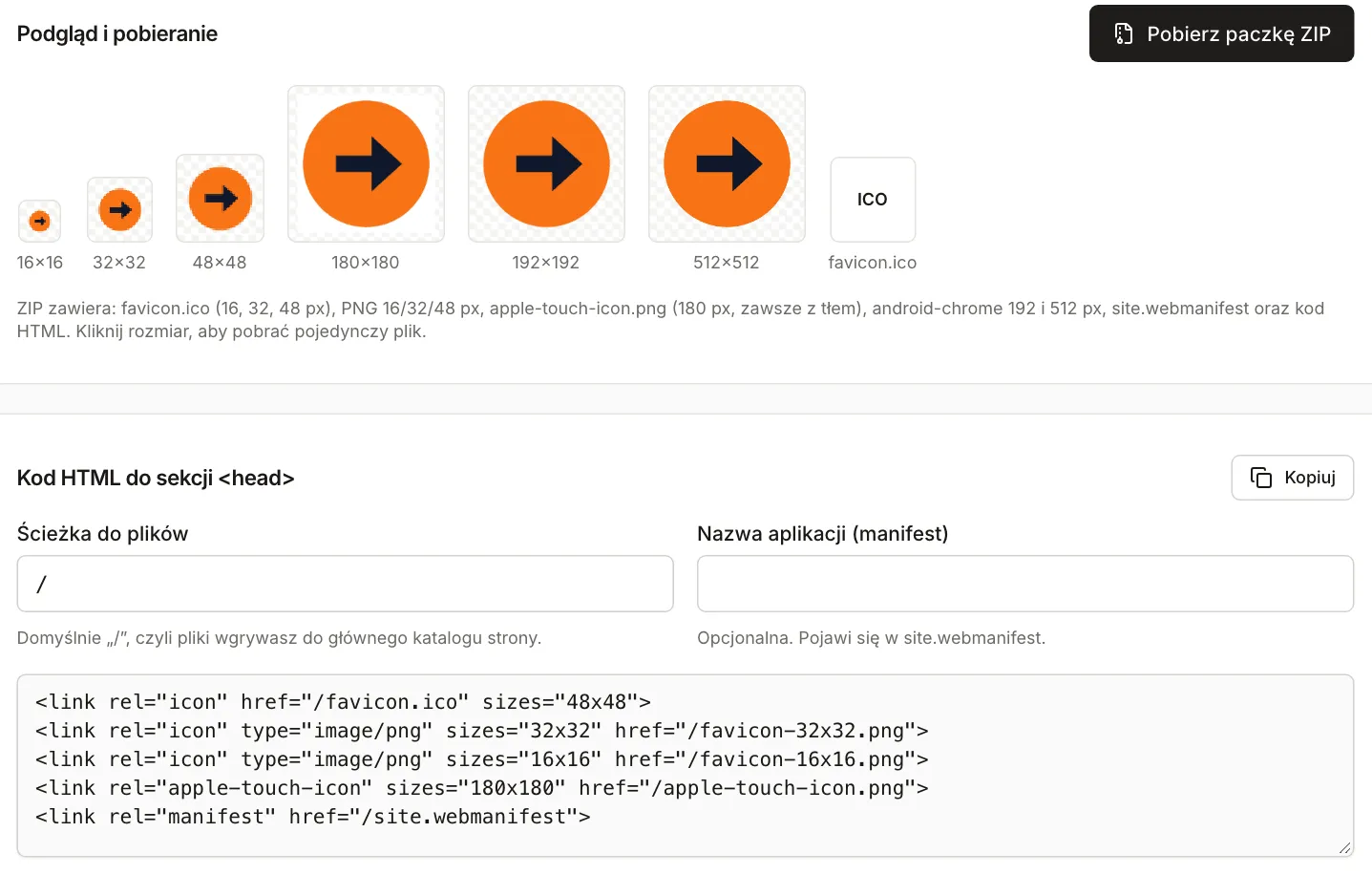Download the 512×512 icon preview
Viewport: 1372px width, 875px height.
(727, 164)
